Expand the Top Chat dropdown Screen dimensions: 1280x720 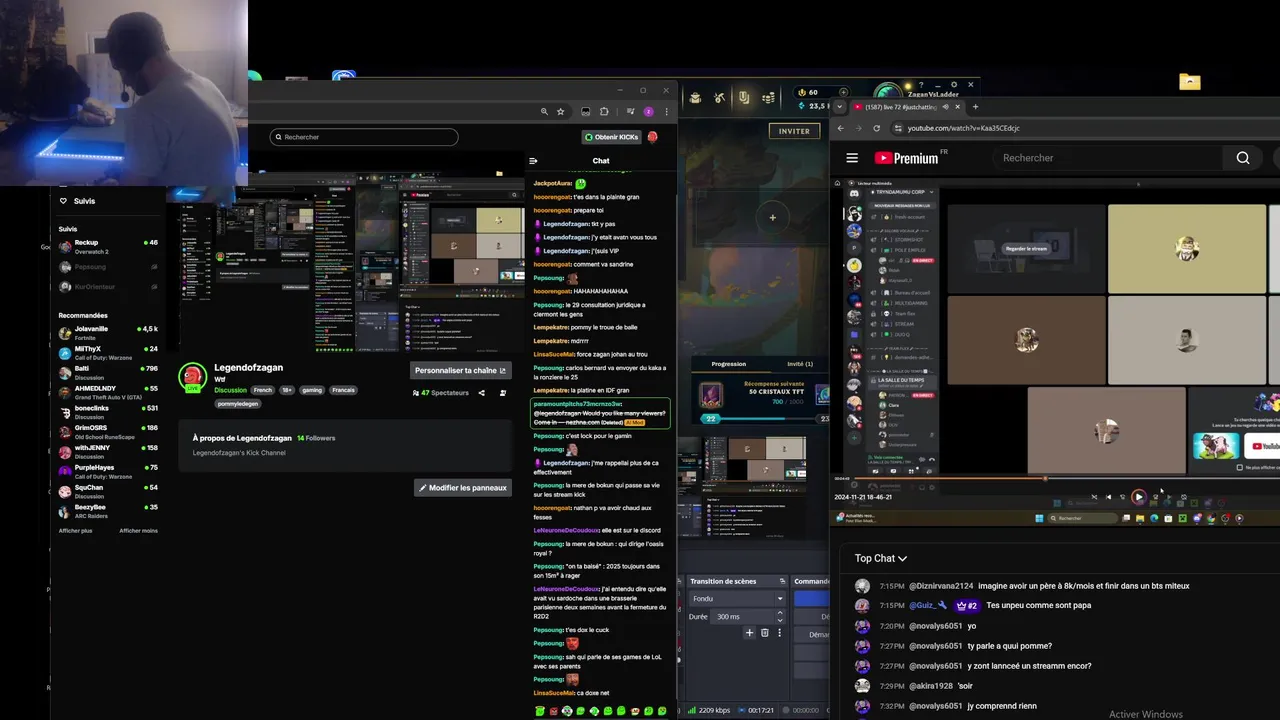[x=881, y=558]
